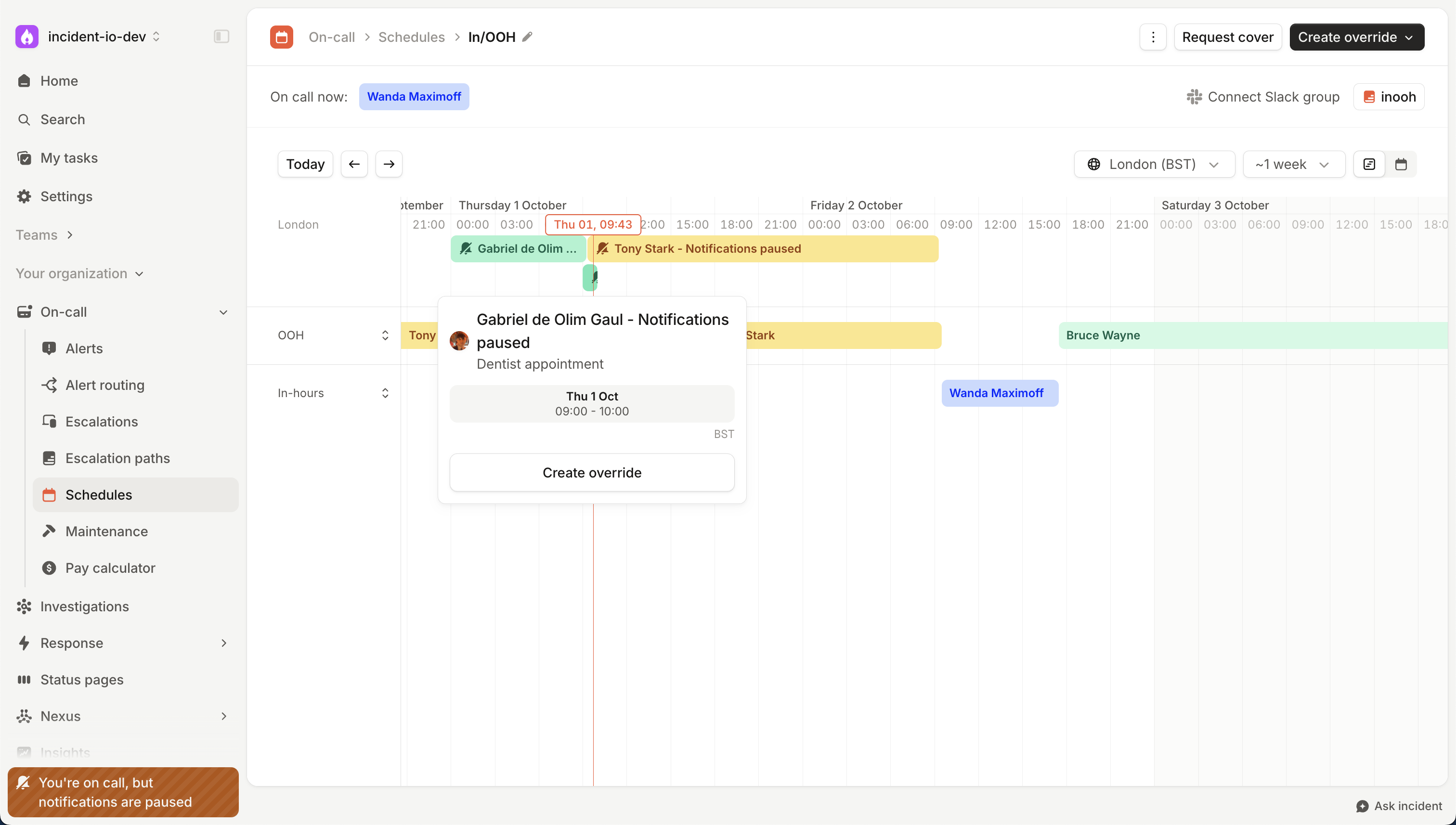Open the London (BST) timezone dropdown
This screenshot has width=1456, height=825.
[1154, 164]
